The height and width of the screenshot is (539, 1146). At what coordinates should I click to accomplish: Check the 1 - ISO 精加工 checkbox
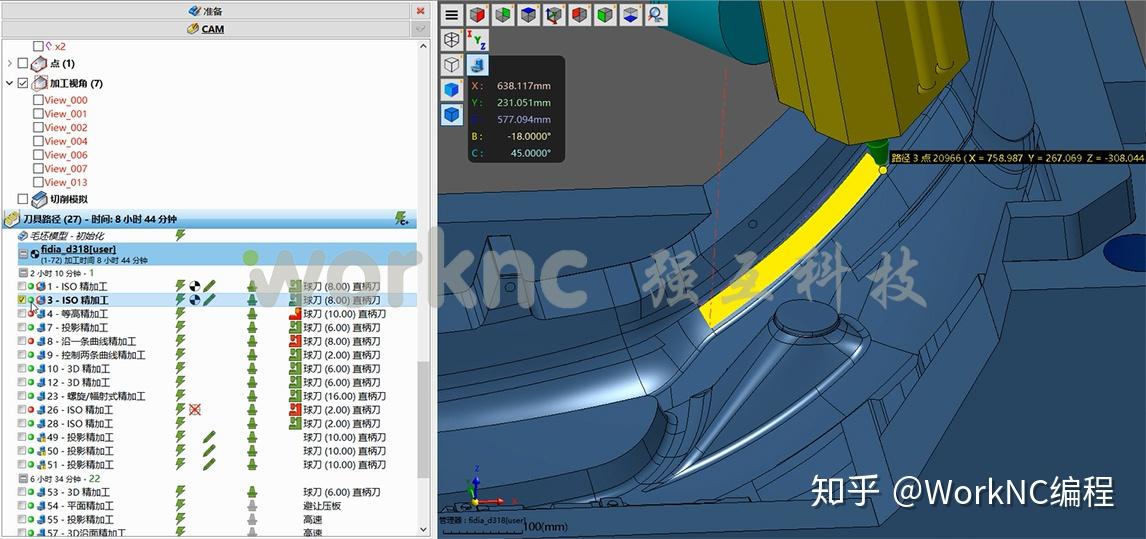[22, 286]
